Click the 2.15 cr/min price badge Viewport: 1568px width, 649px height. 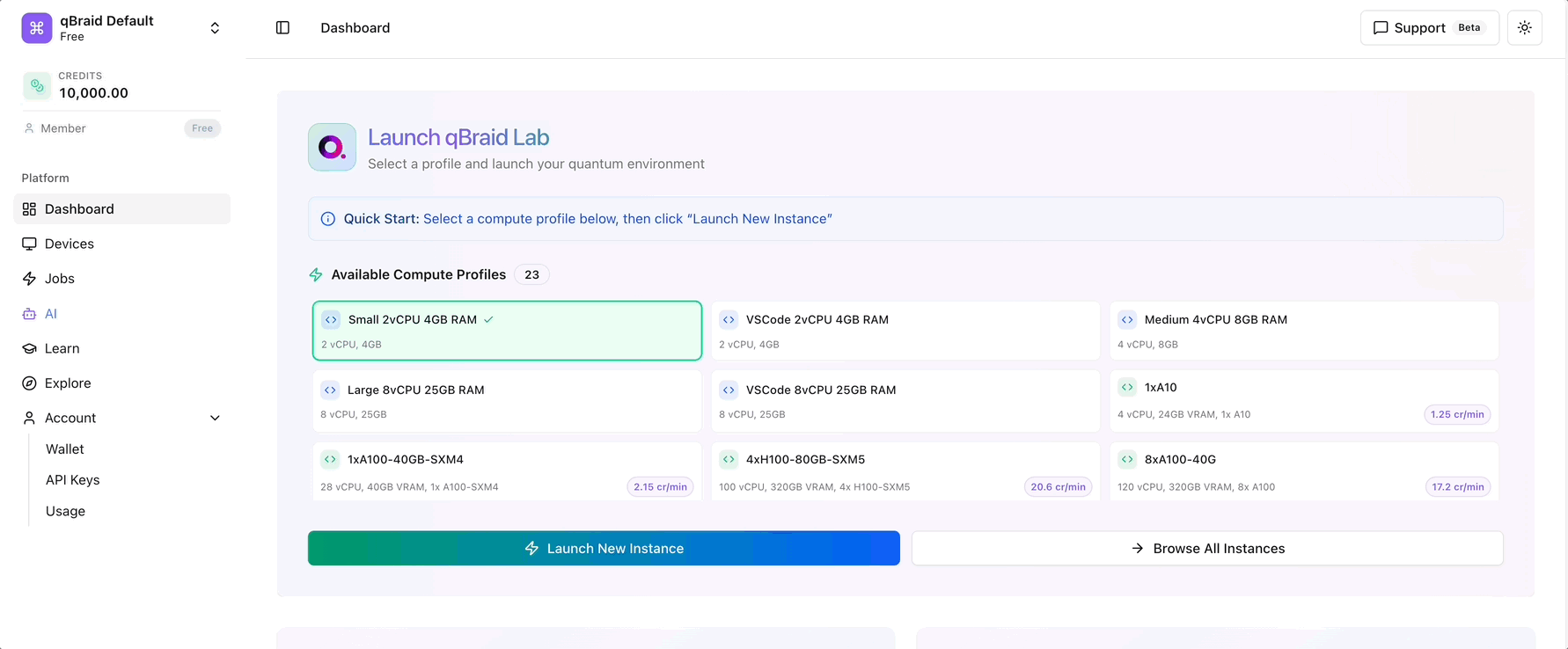coord(660,486)
